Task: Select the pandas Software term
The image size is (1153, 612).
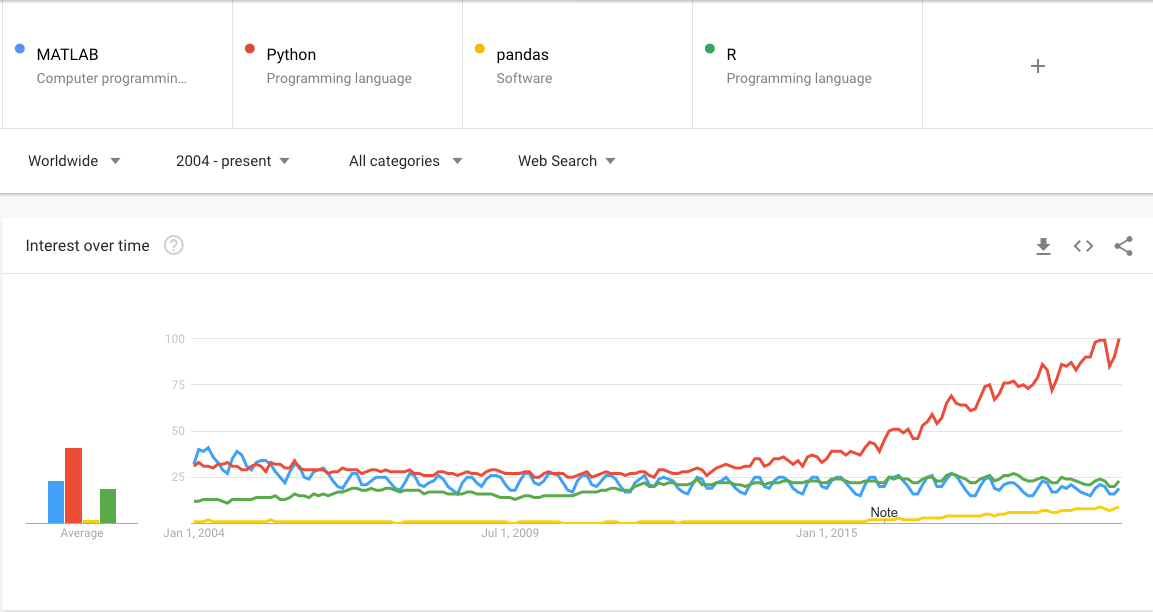Action: (x=523, y=65)
